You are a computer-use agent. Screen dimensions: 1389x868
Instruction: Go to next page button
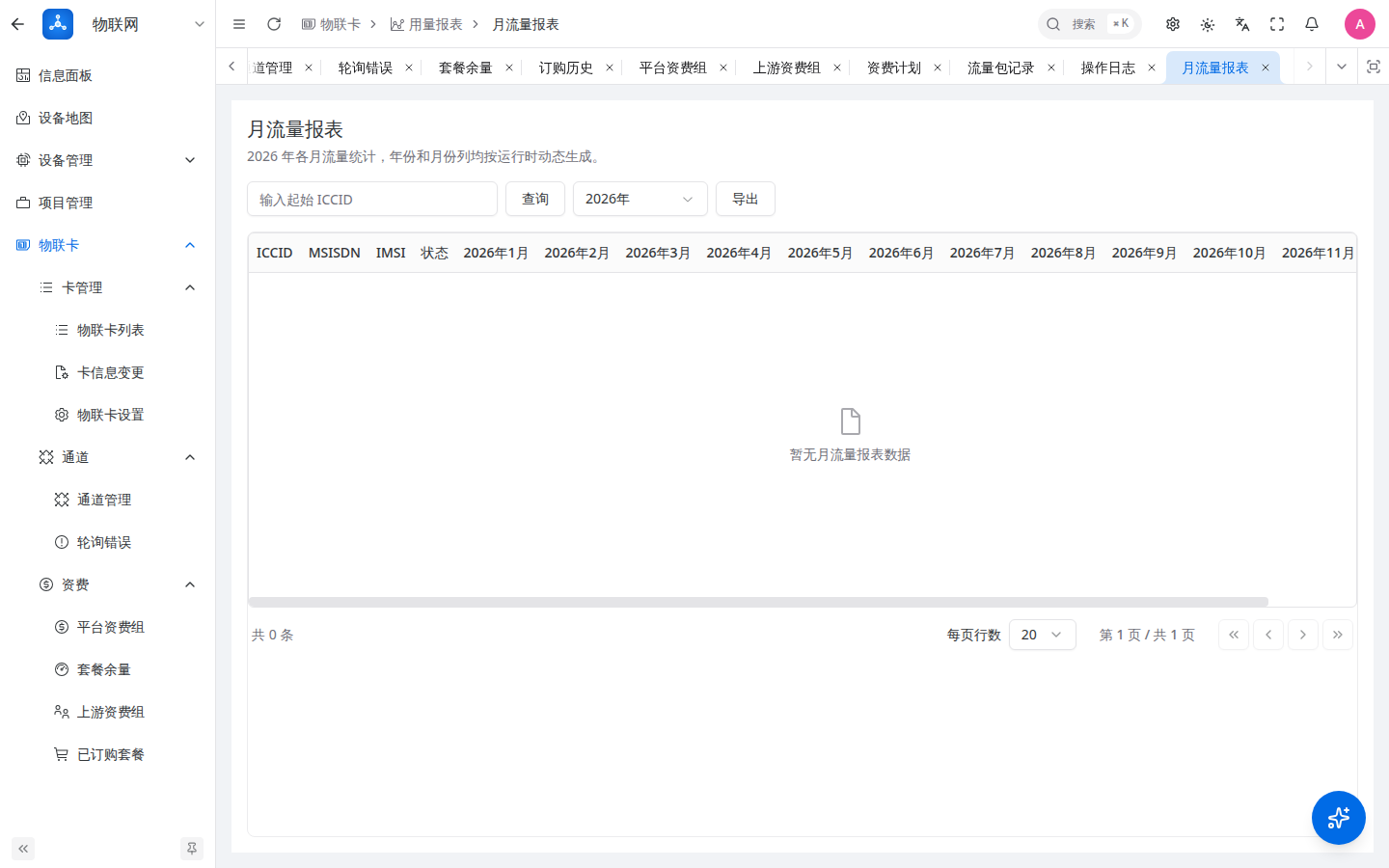1303,635
